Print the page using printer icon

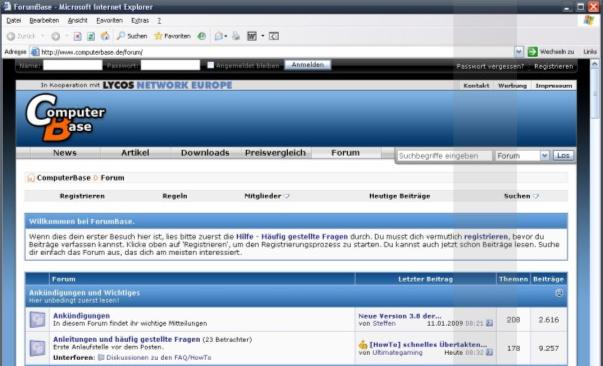coord(236,36)
